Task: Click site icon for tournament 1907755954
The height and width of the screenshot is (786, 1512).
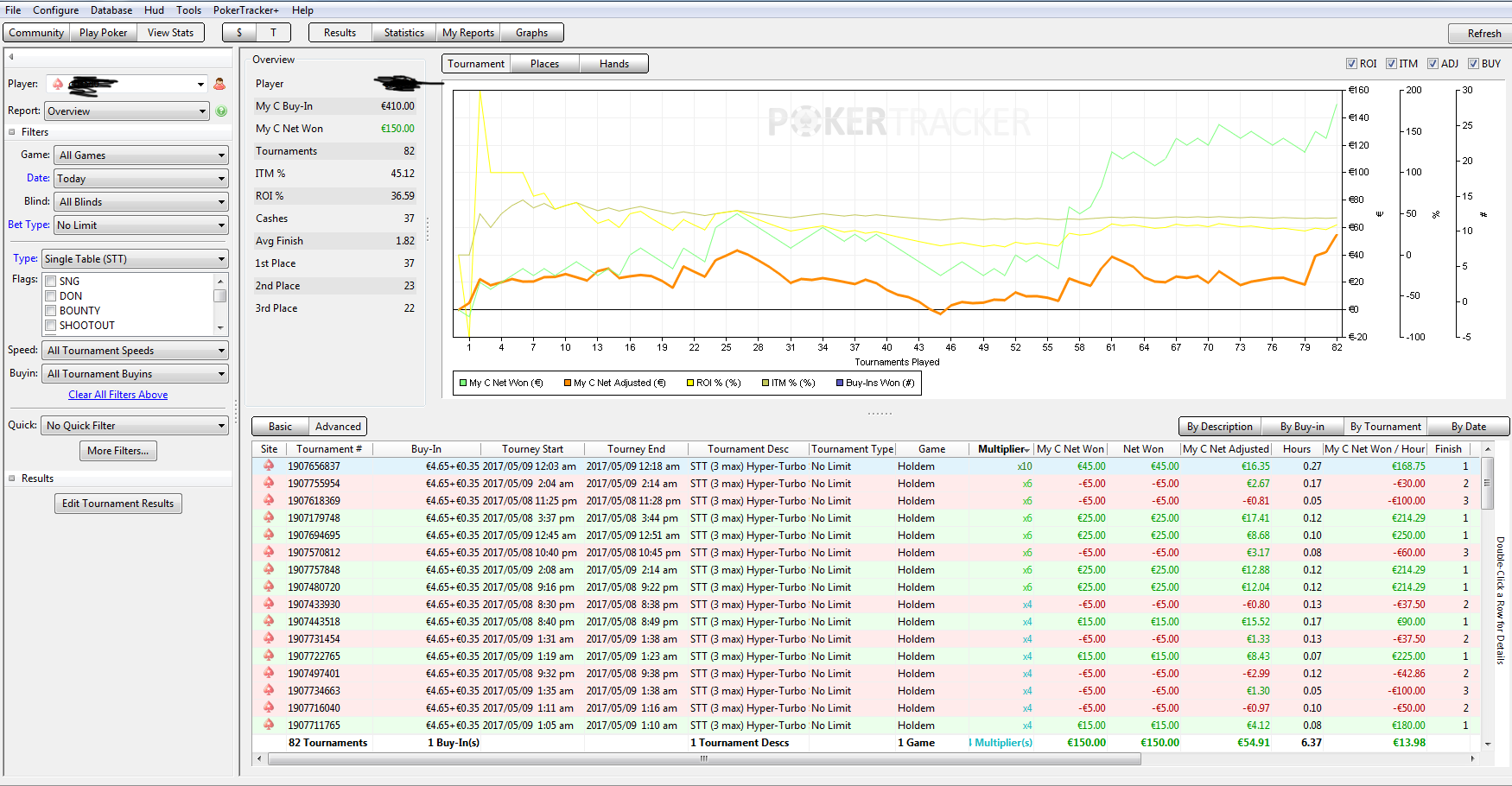Action: pos(269,483)
